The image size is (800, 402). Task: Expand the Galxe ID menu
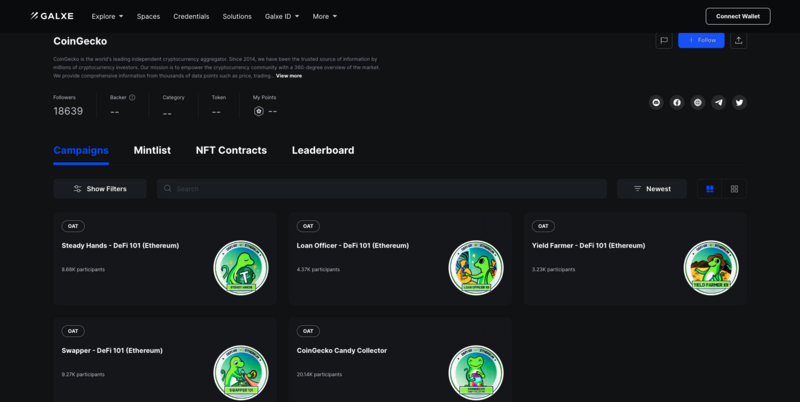pos(282,16)
